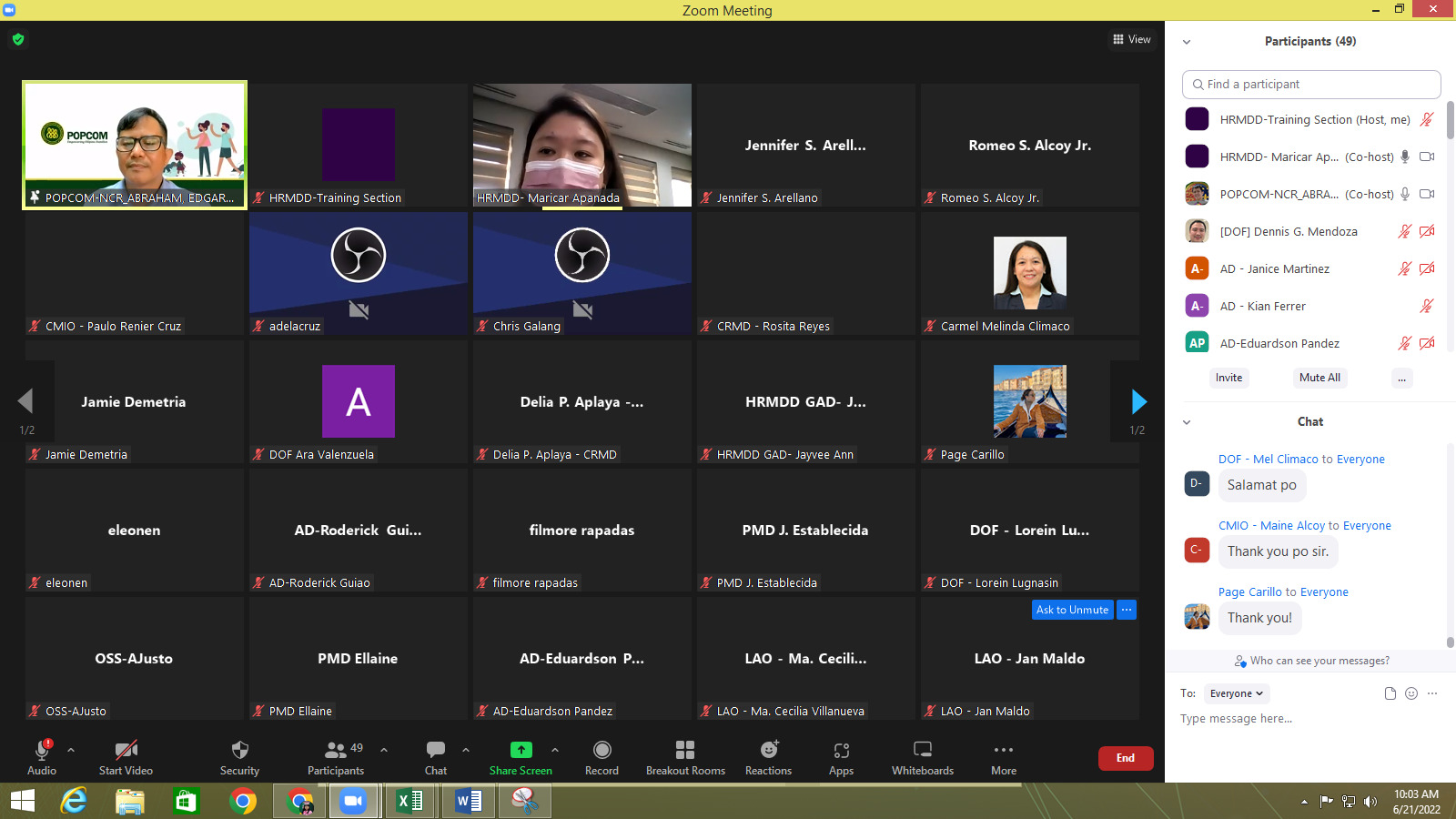Screen dimensions: 1456x819
Task: Unmute the Audio microphone button
Action: click(x=42, y=757)
